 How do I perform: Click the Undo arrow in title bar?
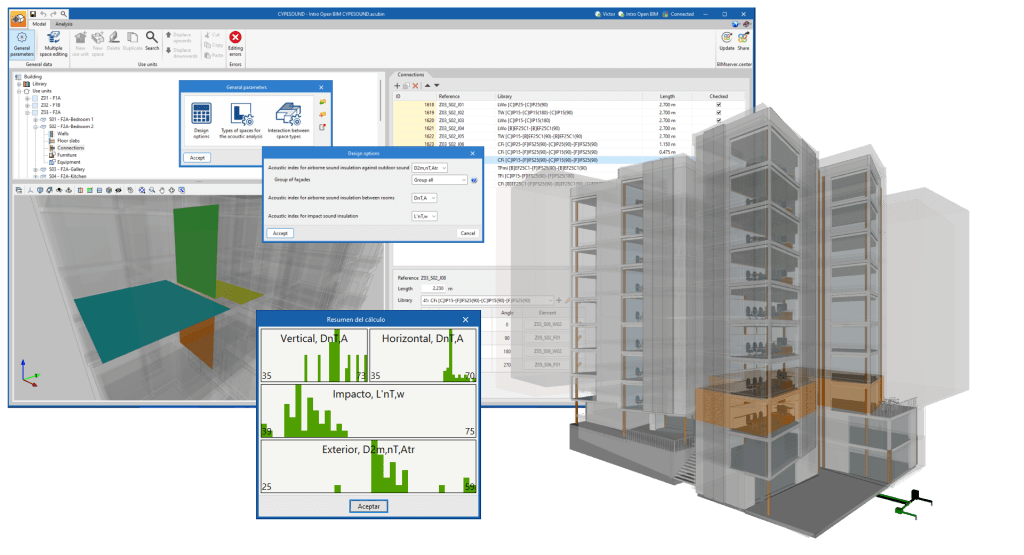tap(43, 14)
